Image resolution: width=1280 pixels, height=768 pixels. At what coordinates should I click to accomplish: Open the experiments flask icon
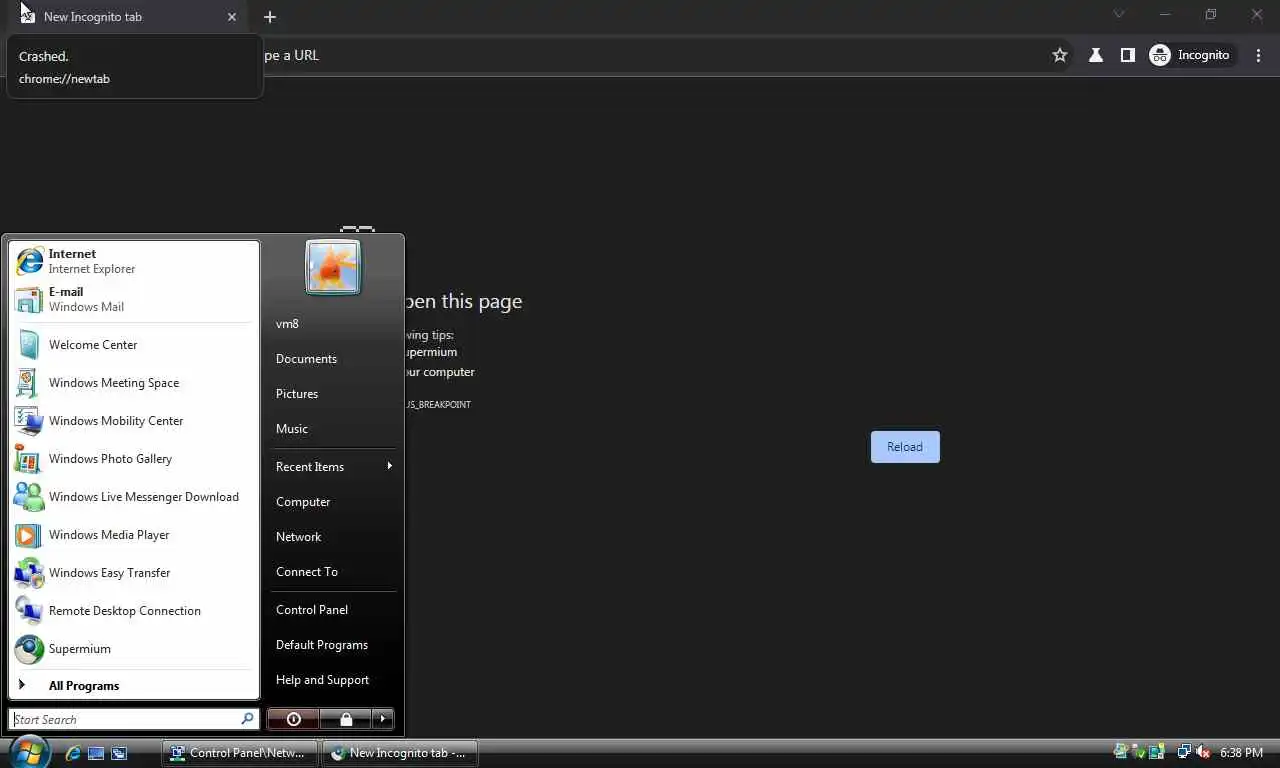1096,55
